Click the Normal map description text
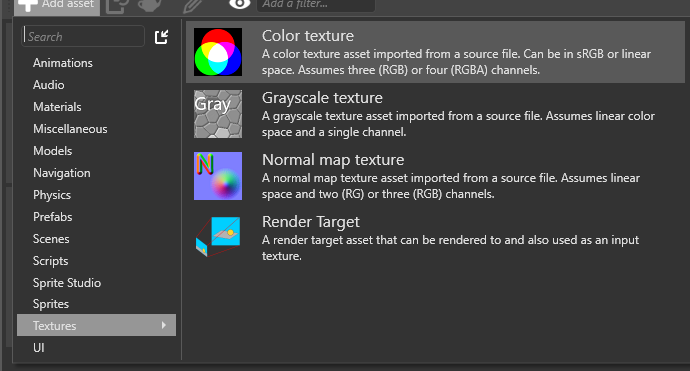690x371 pixels. tap(451, 186)
